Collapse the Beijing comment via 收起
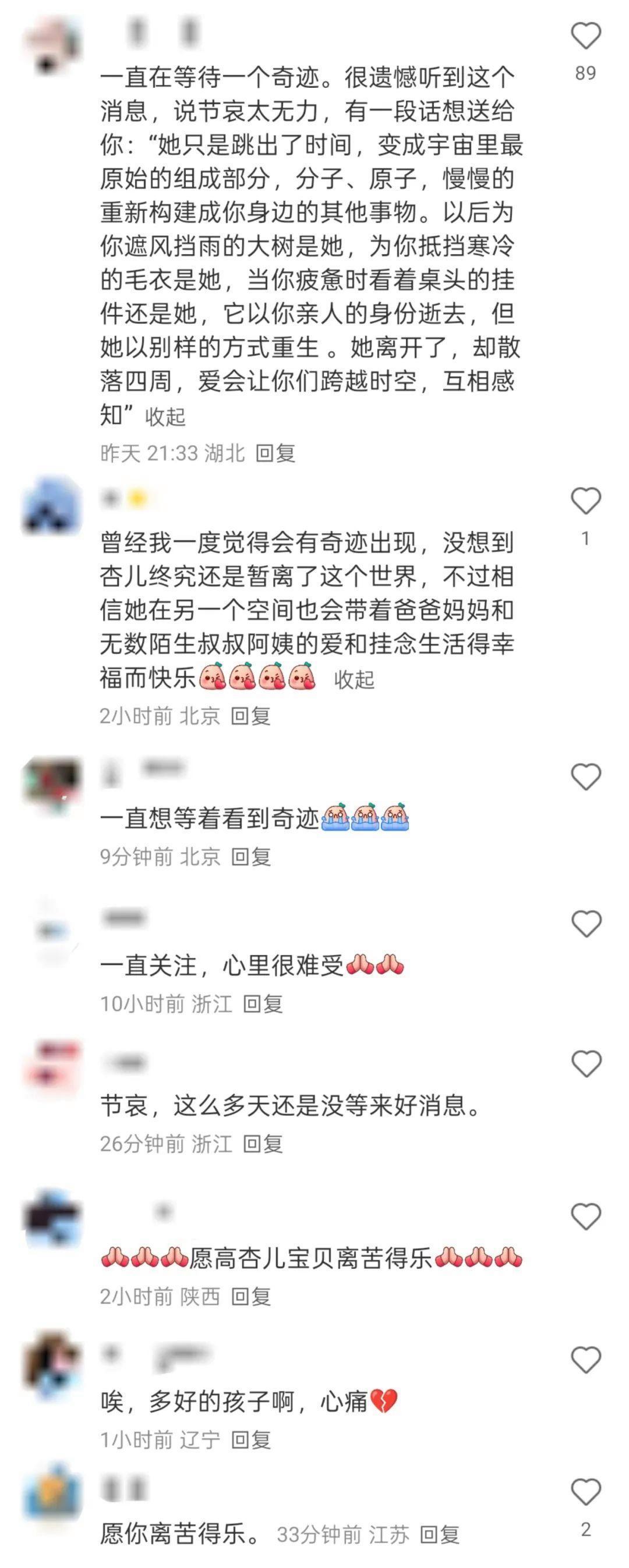629x1568 pixels. pyautogui.click(x=354, y=680)
